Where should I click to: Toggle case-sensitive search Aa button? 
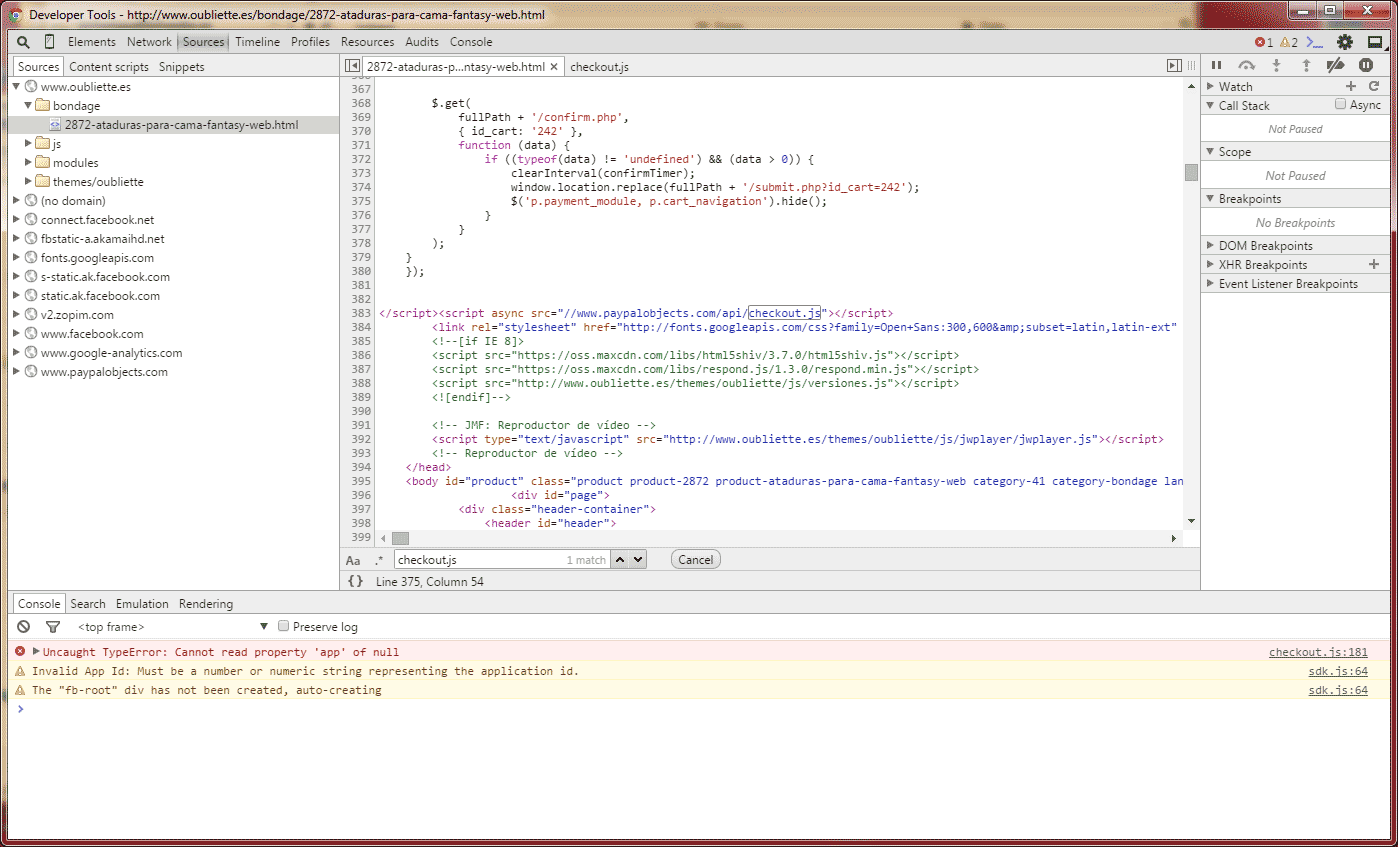click(353, 560)
